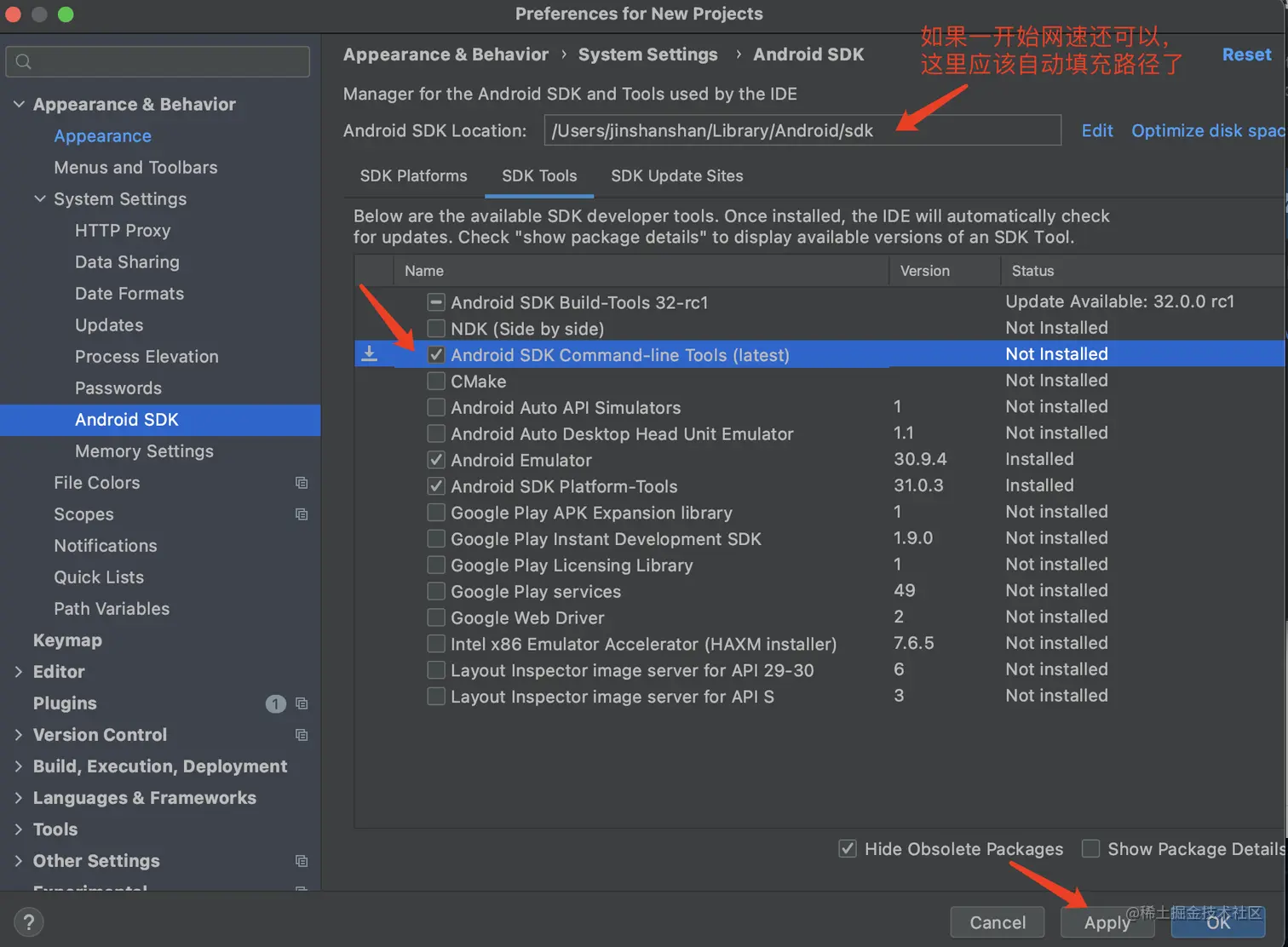Expand Build, Execution, Deployment node
The width and height of the screenshot is (1288, 947).
pos(19,766)
